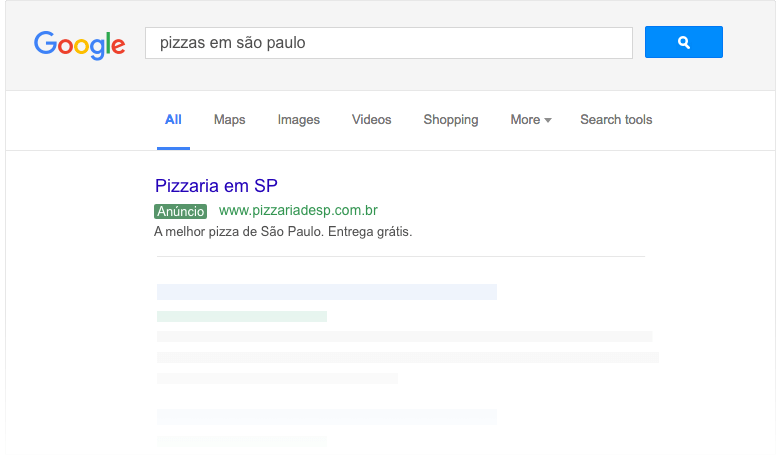Click the second gray placeholder snippet line

pos(407,357)
